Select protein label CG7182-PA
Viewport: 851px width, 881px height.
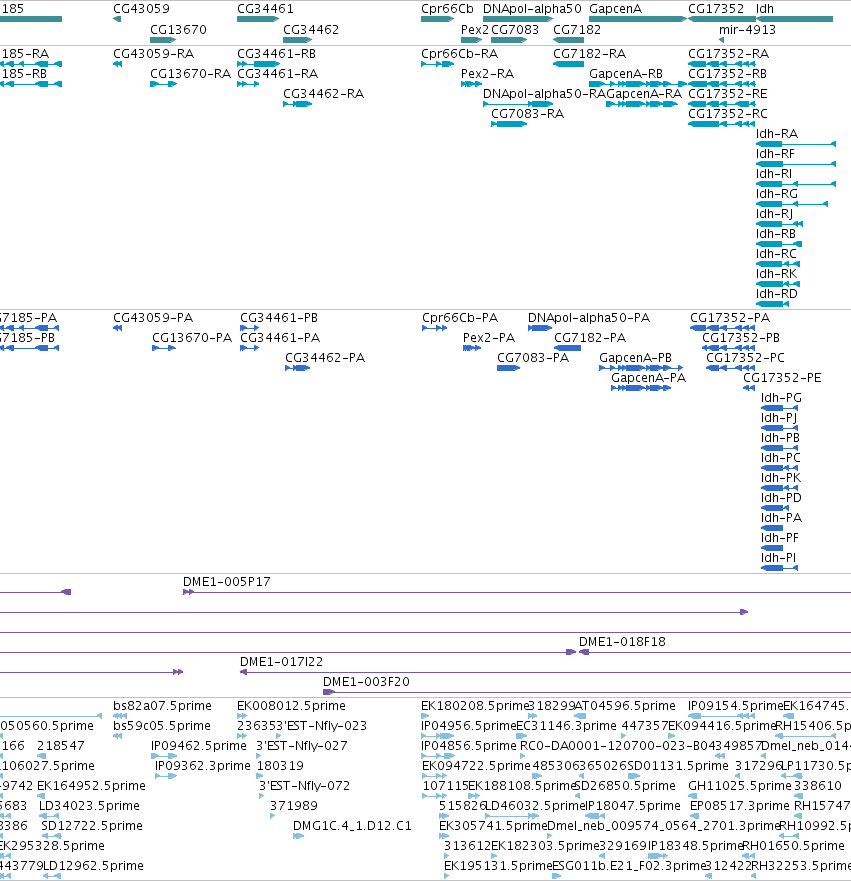[590, 338]
